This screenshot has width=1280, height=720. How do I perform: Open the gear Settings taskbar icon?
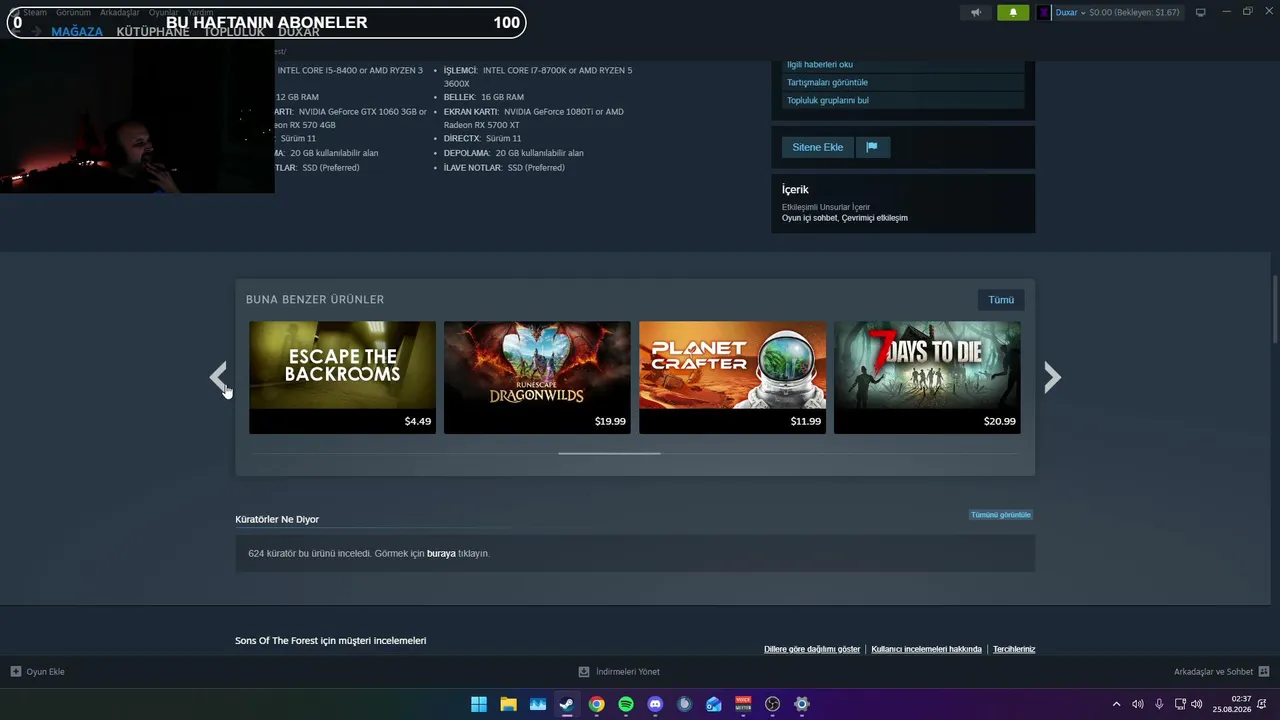[x=801, y=704]
